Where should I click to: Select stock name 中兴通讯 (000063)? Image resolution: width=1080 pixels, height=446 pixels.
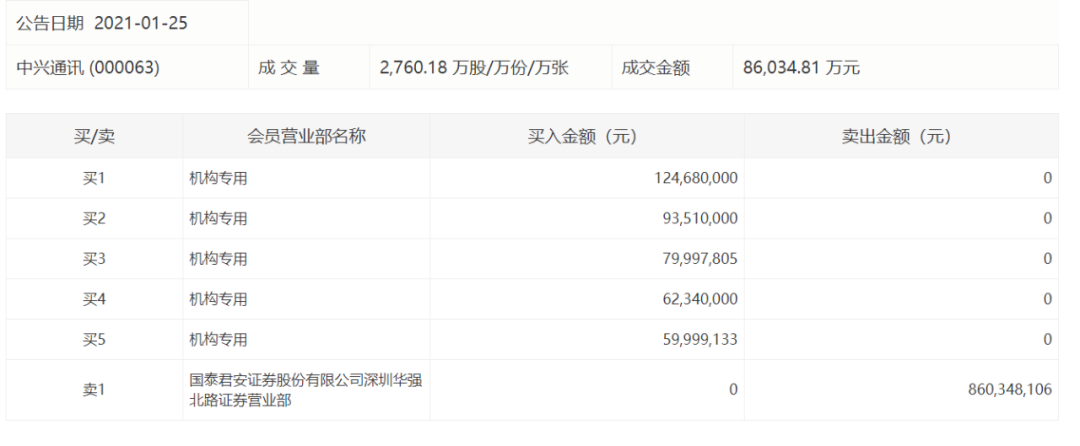88,68
